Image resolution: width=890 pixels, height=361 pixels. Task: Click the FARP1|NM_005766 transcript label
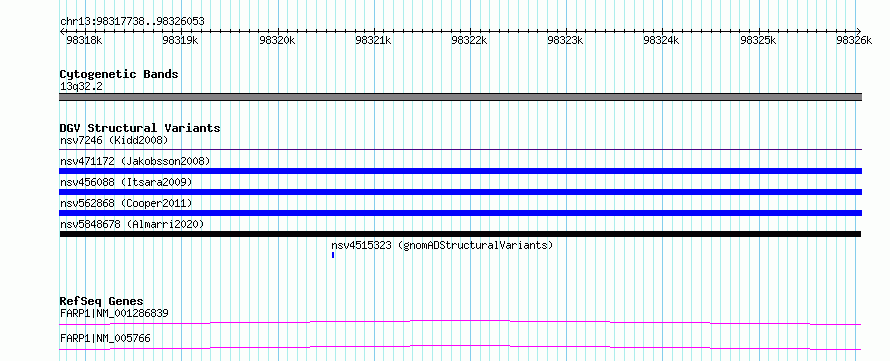coord(105,339)
